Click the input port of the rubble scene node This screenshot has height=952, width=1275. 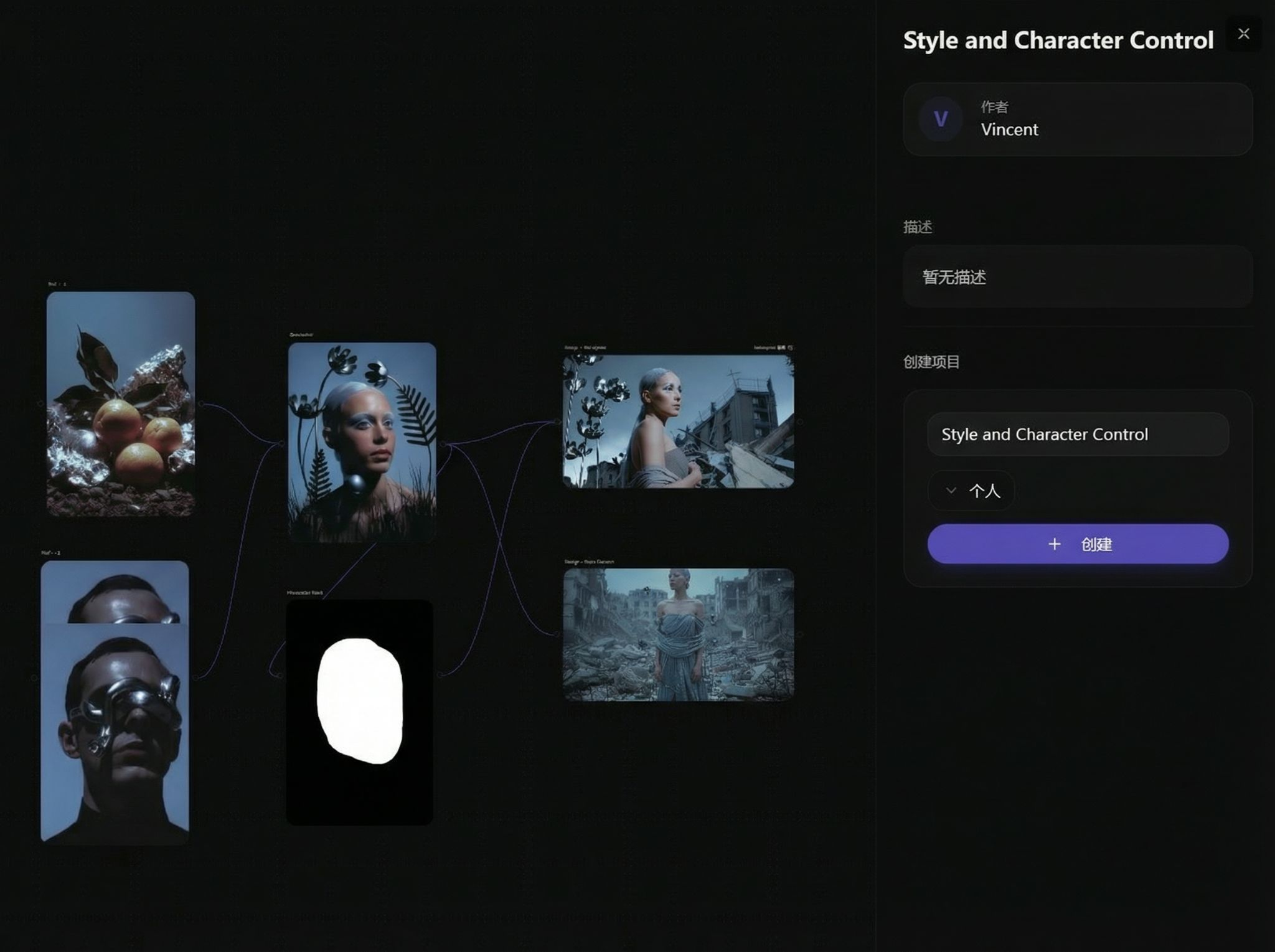(x=558, y=634)
